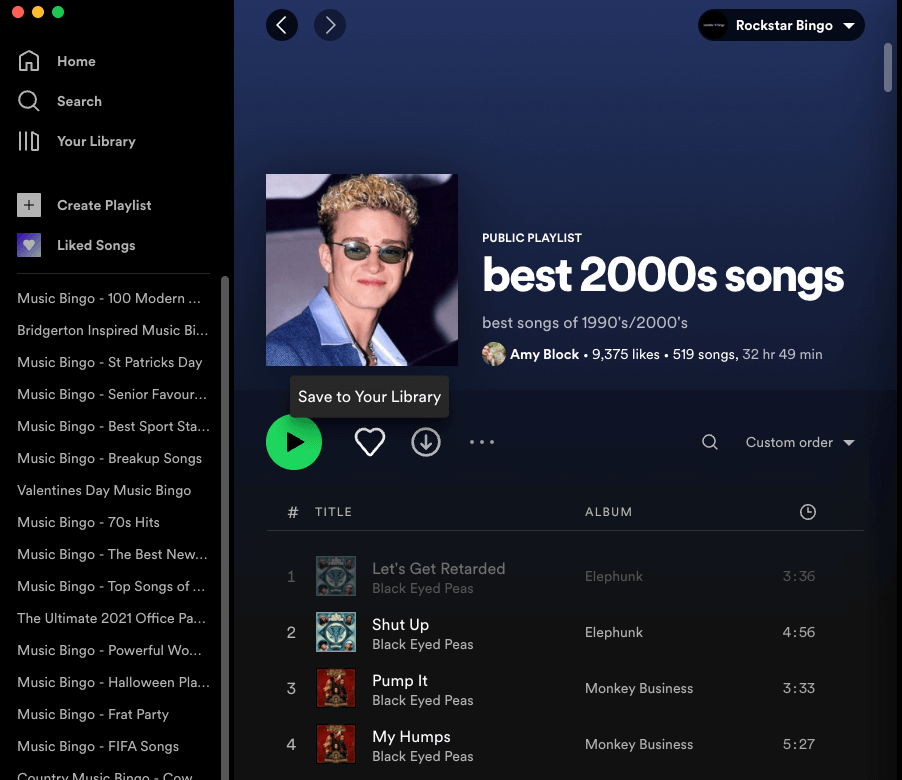
Task: Open Liked Songs in the sidebar
Action: coord(96,245)
